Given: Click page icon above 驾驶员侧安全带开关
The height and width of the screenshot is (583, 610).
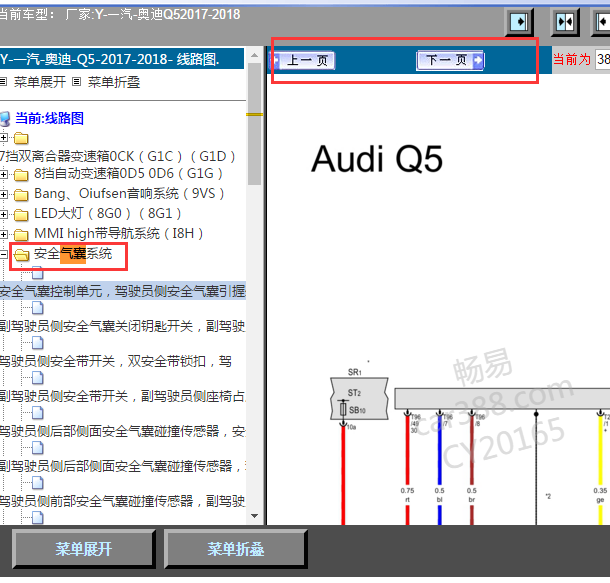Looking at the screenshot, I should click(x=37, y=343).
